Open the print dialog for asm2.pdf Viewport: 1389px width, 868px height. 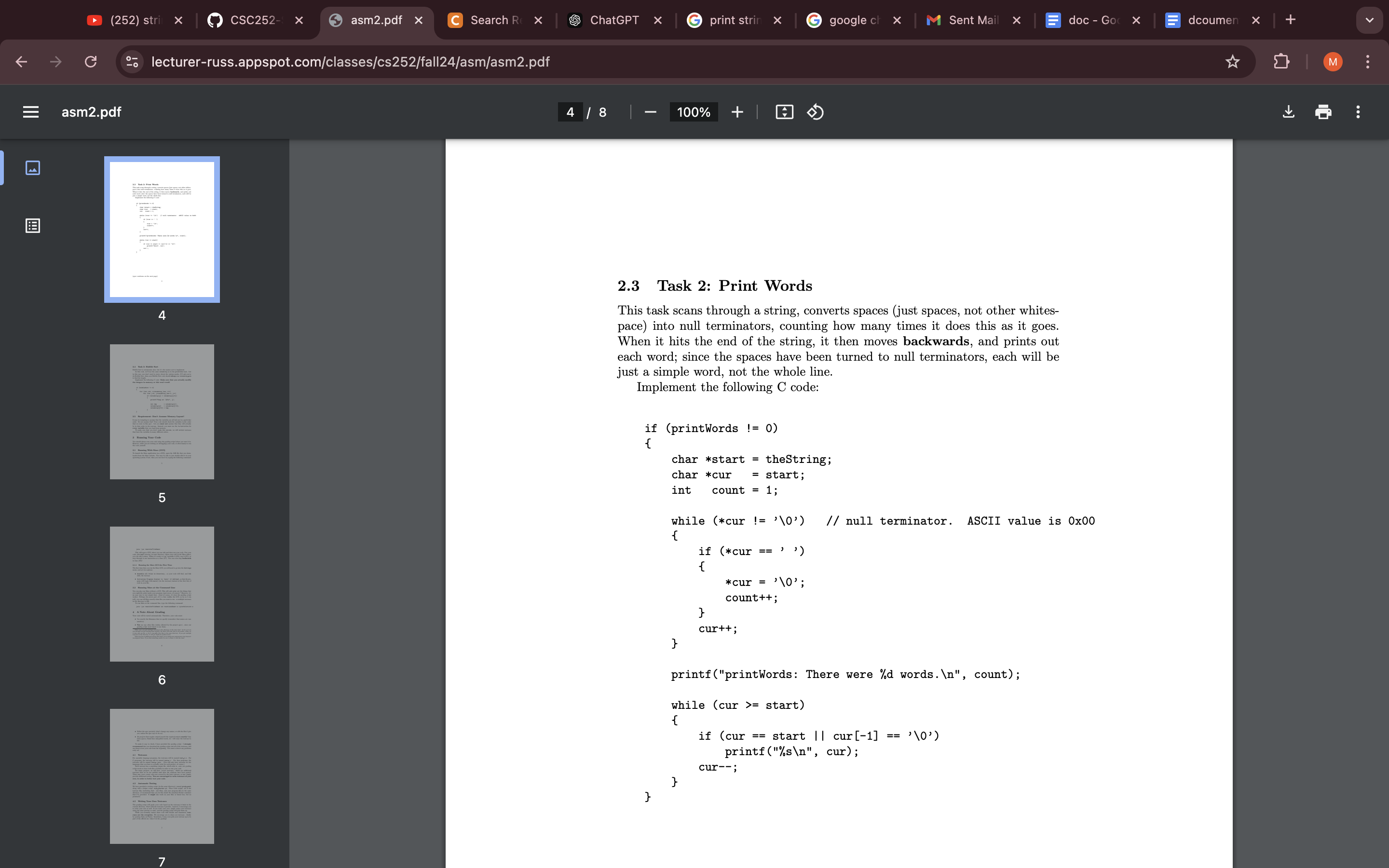point(1323,112)
